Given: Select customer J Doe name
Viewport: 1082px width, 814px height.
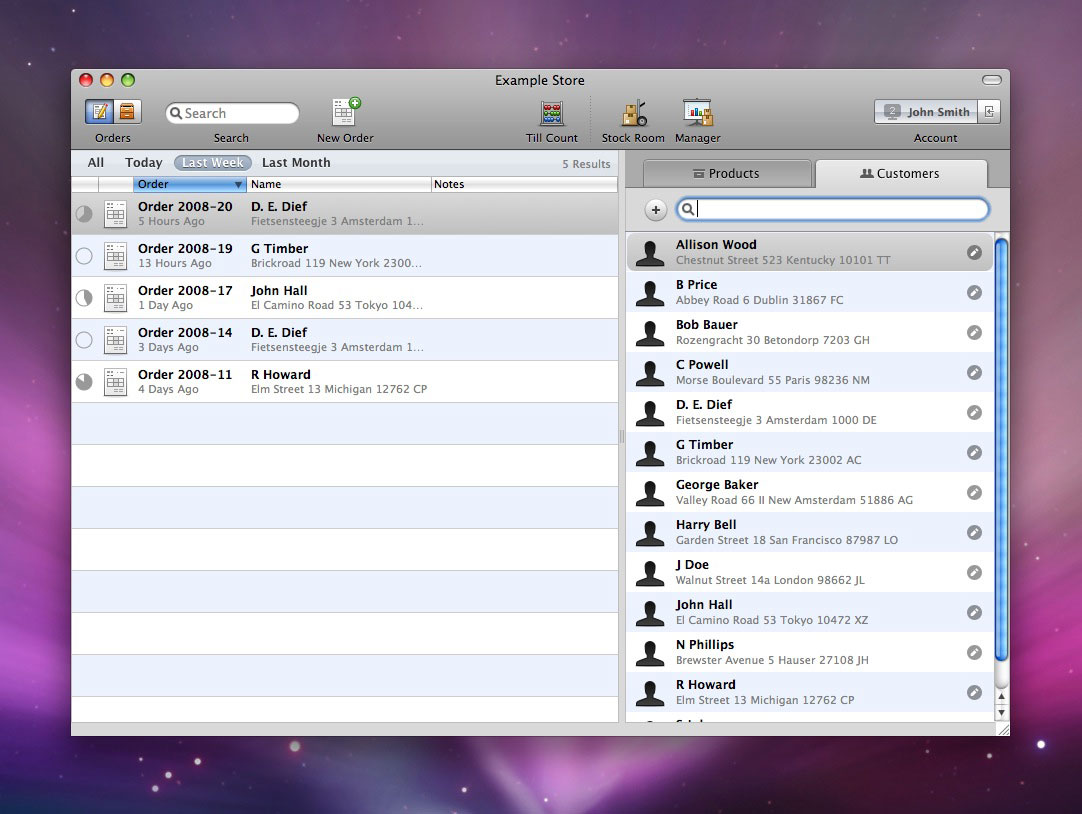Looking at the screenshot, I should coord(692,565).
